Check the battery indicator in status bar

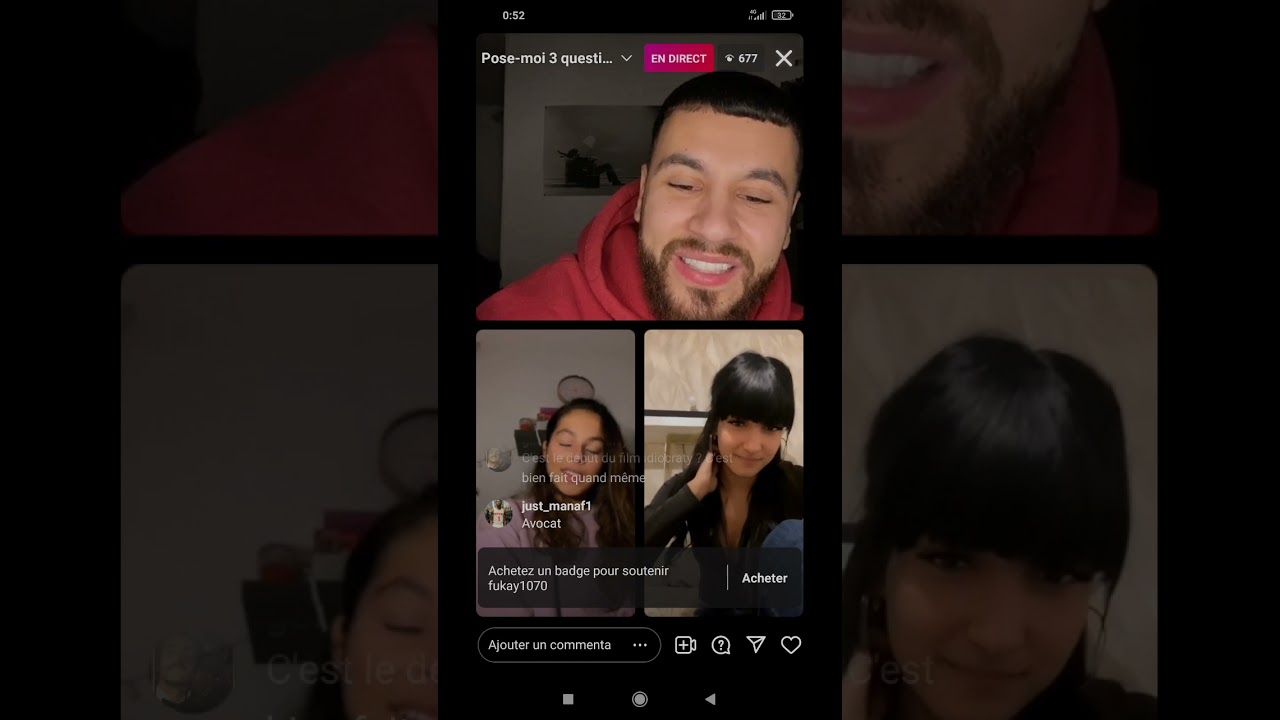pos(783,15)
